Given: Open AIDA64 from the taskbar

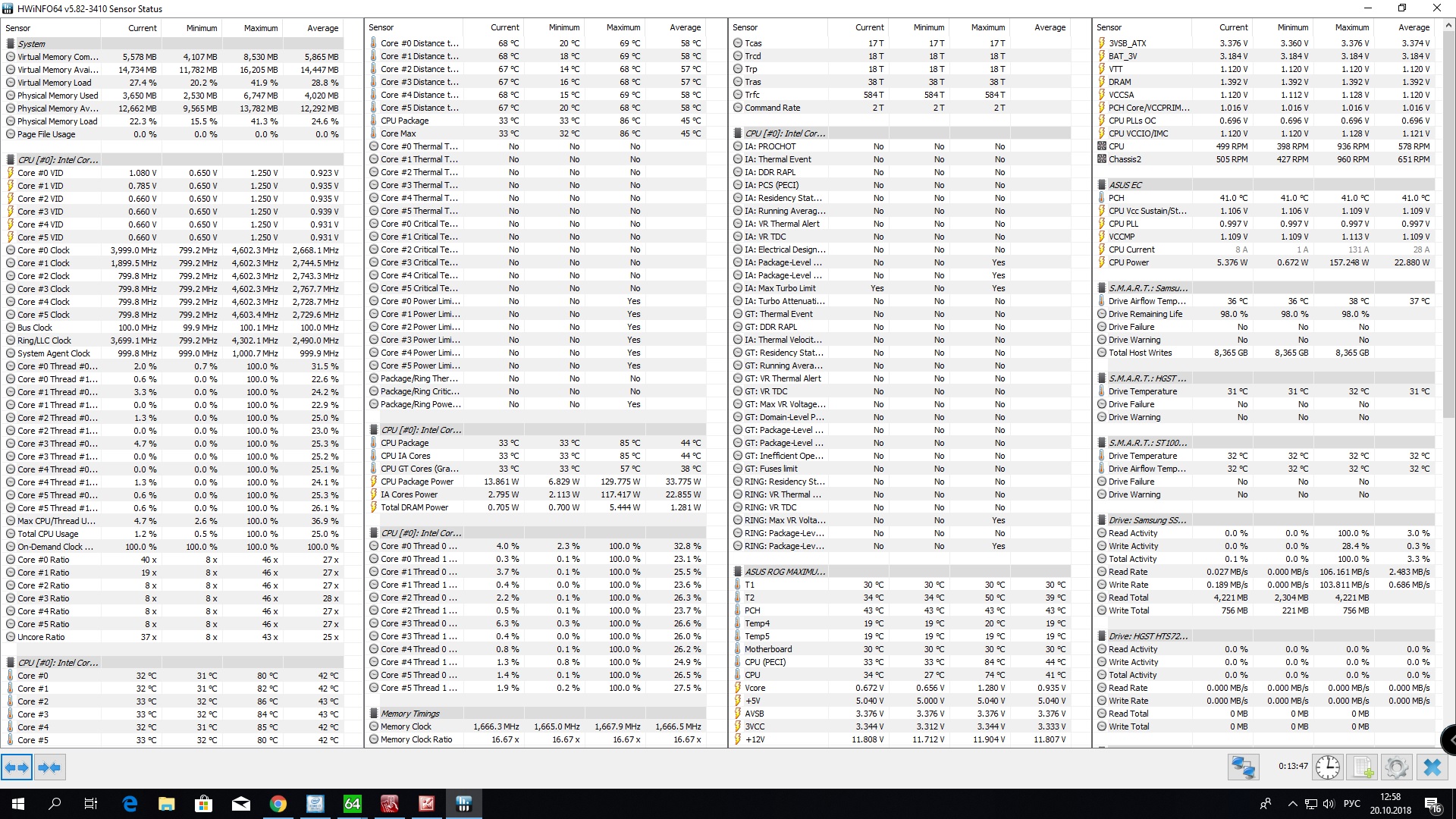Looking at the screenshot, I should pyautogui.click(x=353, y=804).
